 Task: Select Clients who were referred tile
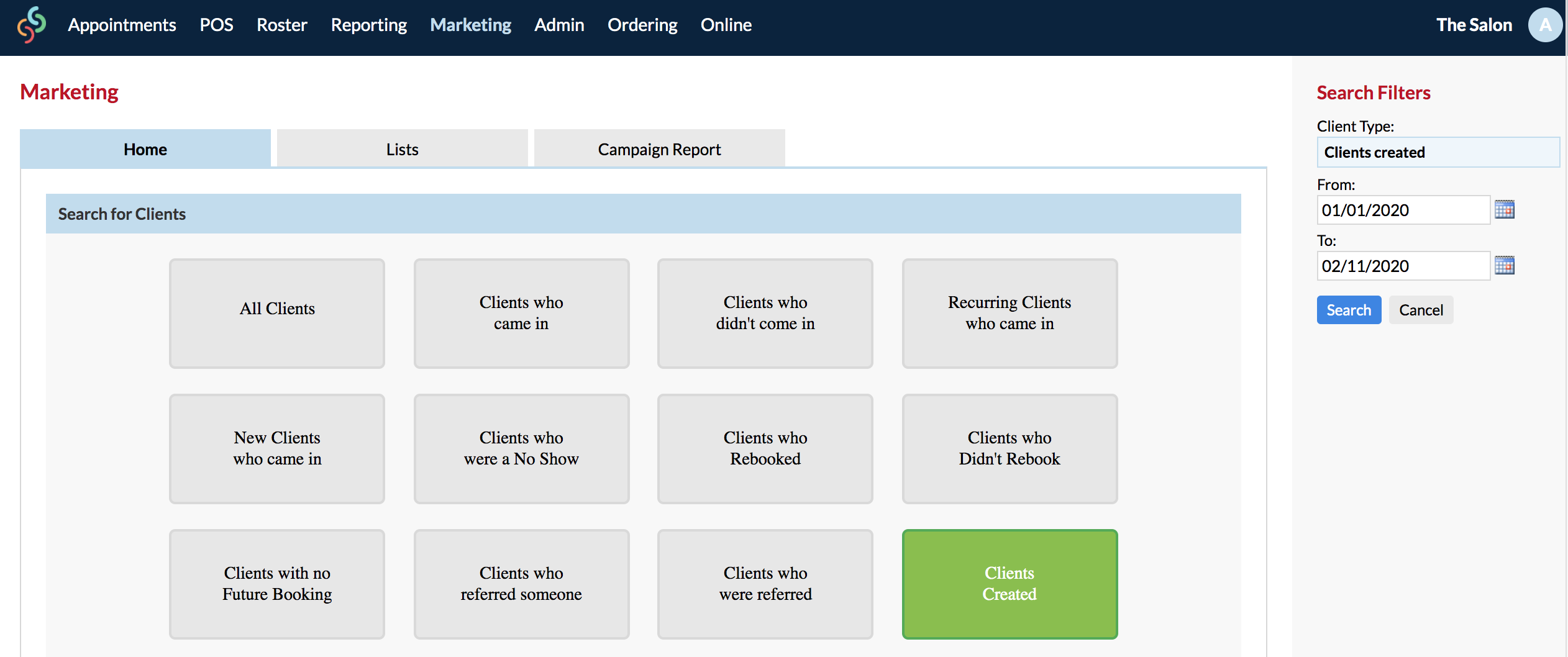(x=765, y=584)
